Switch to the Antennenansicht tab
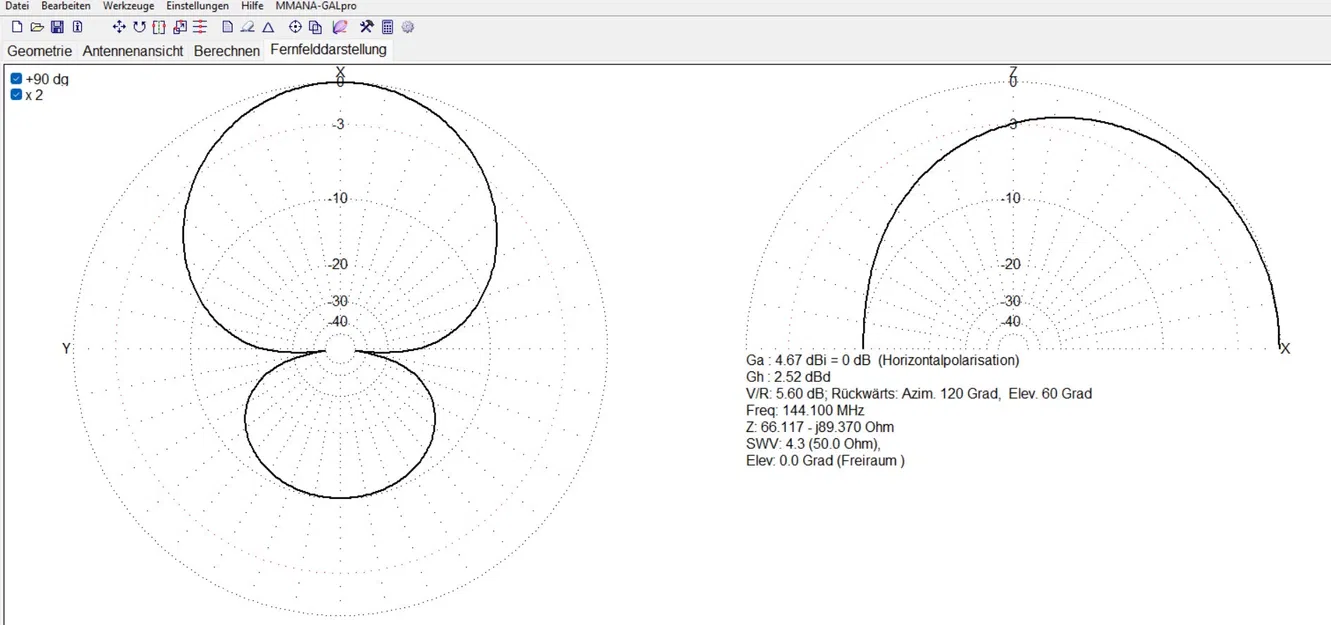This screenshot has width=1331, height=625. [133, 50]
